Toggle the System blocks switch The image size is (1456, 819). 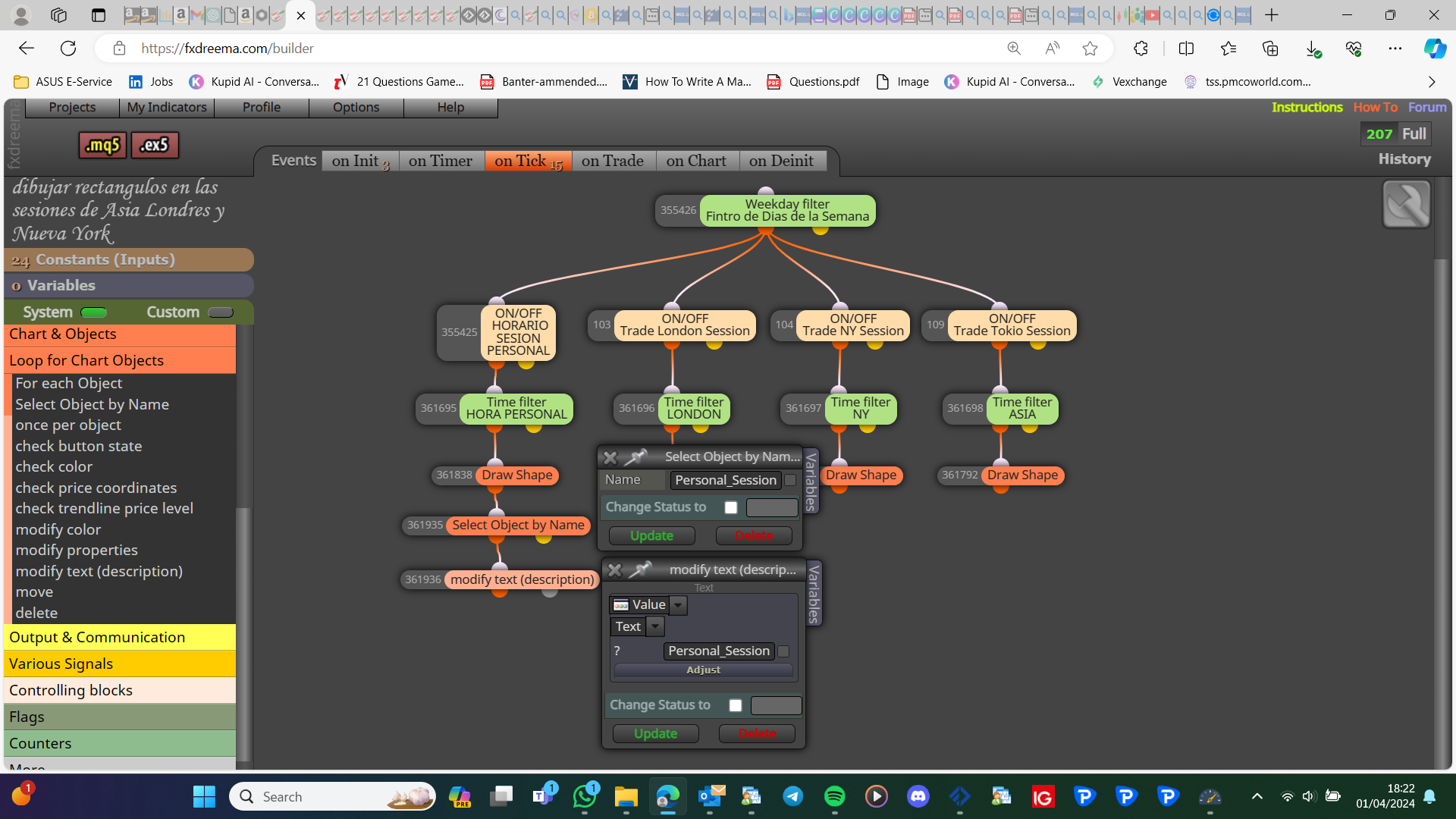pos(94,312)
